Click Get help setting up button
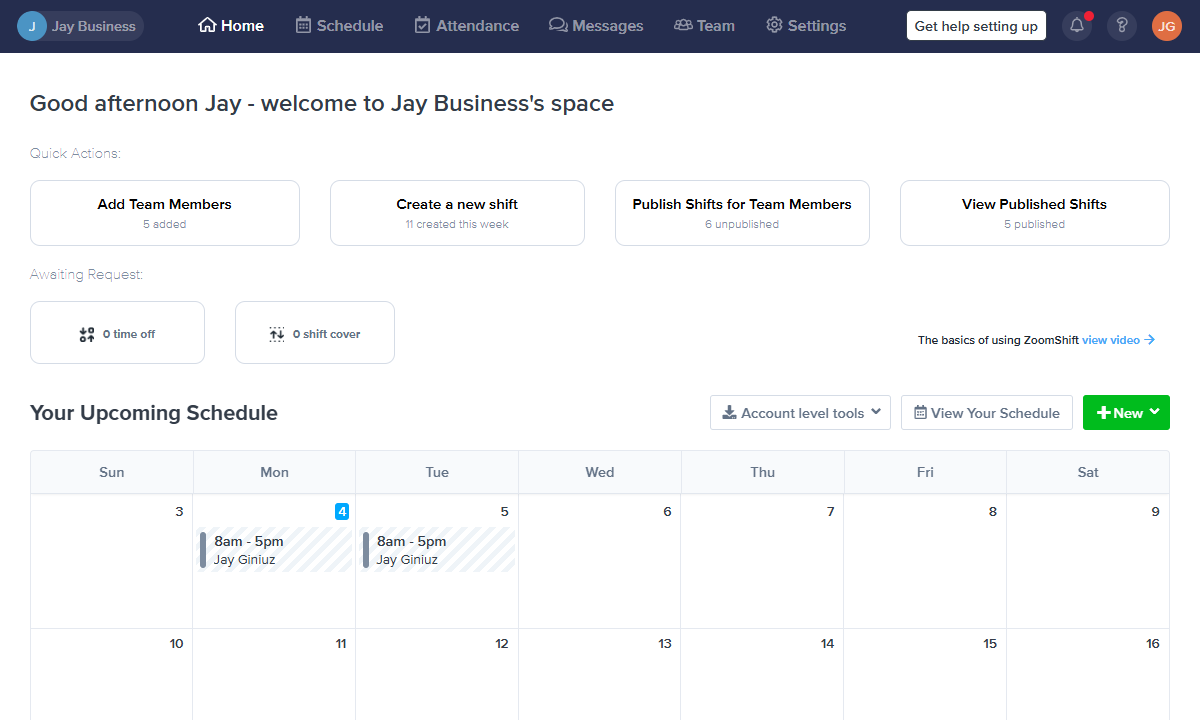Screen dimensions: 1200x720 click(976, 26)
